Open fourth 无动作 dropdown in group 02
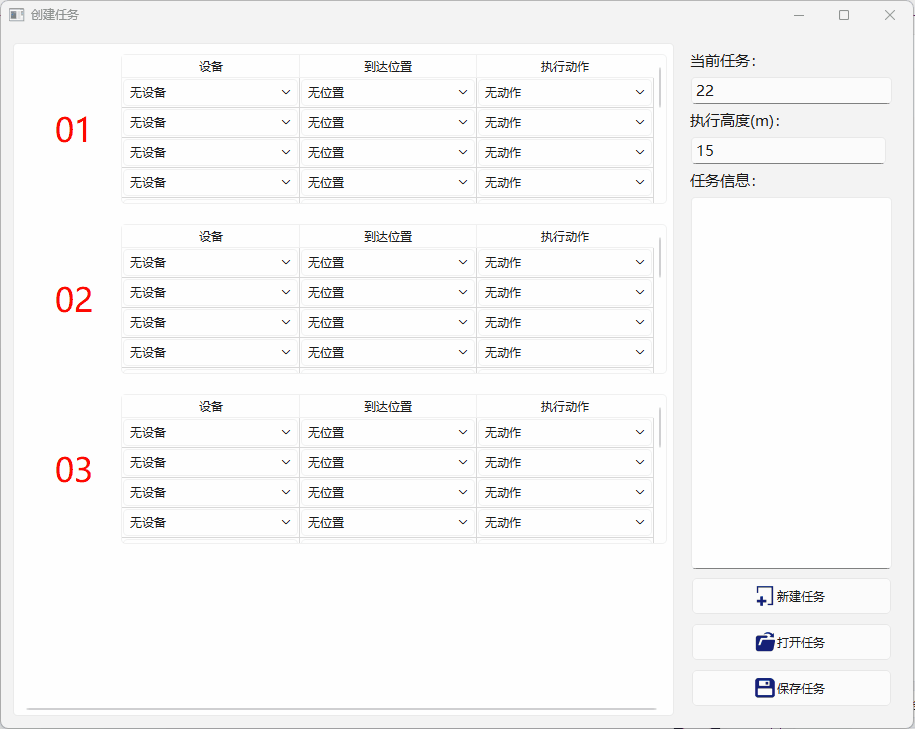Image resolution: width=915 pixels, height=729 pixels. [564, 353]
